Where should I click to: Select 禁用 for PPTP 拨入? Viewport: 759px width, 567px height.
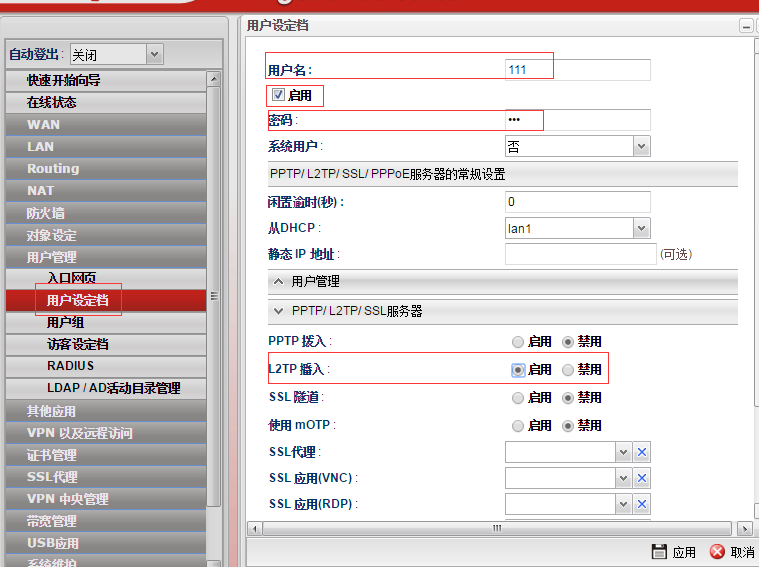pyautogui.click(x=568, y=342)
